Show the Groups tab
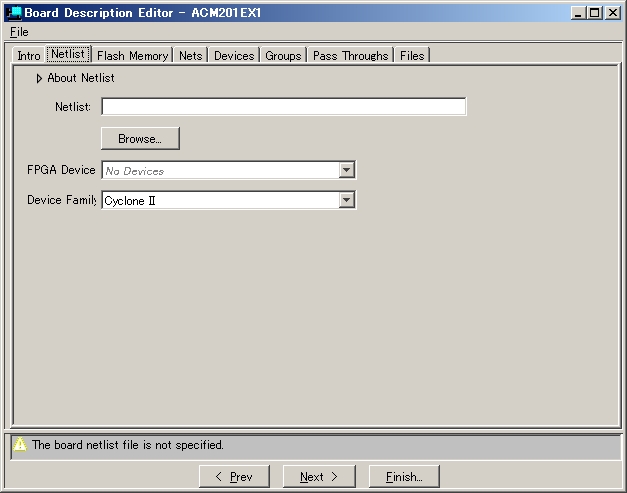Image resolution: width=627 pixels, height=493 pixels. tap(283, 56)
